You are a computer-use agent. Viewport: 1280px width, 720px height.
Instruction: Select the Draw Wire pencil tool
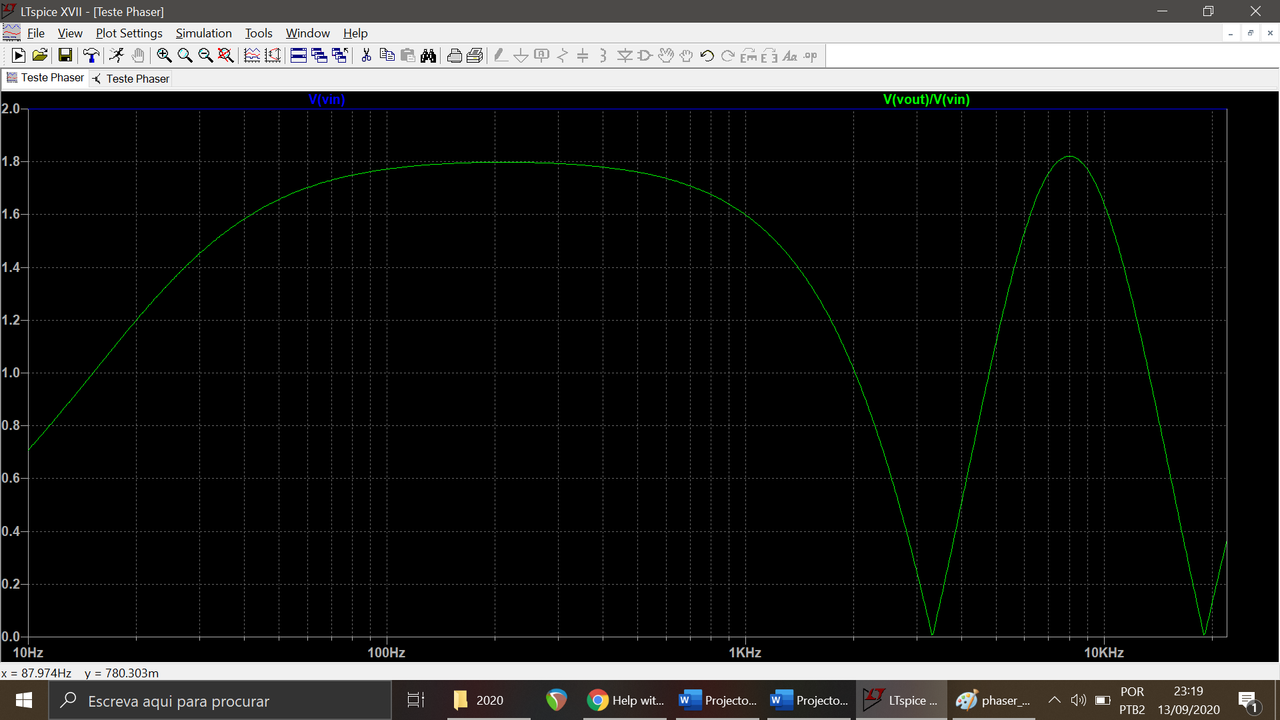coord(500,56)
